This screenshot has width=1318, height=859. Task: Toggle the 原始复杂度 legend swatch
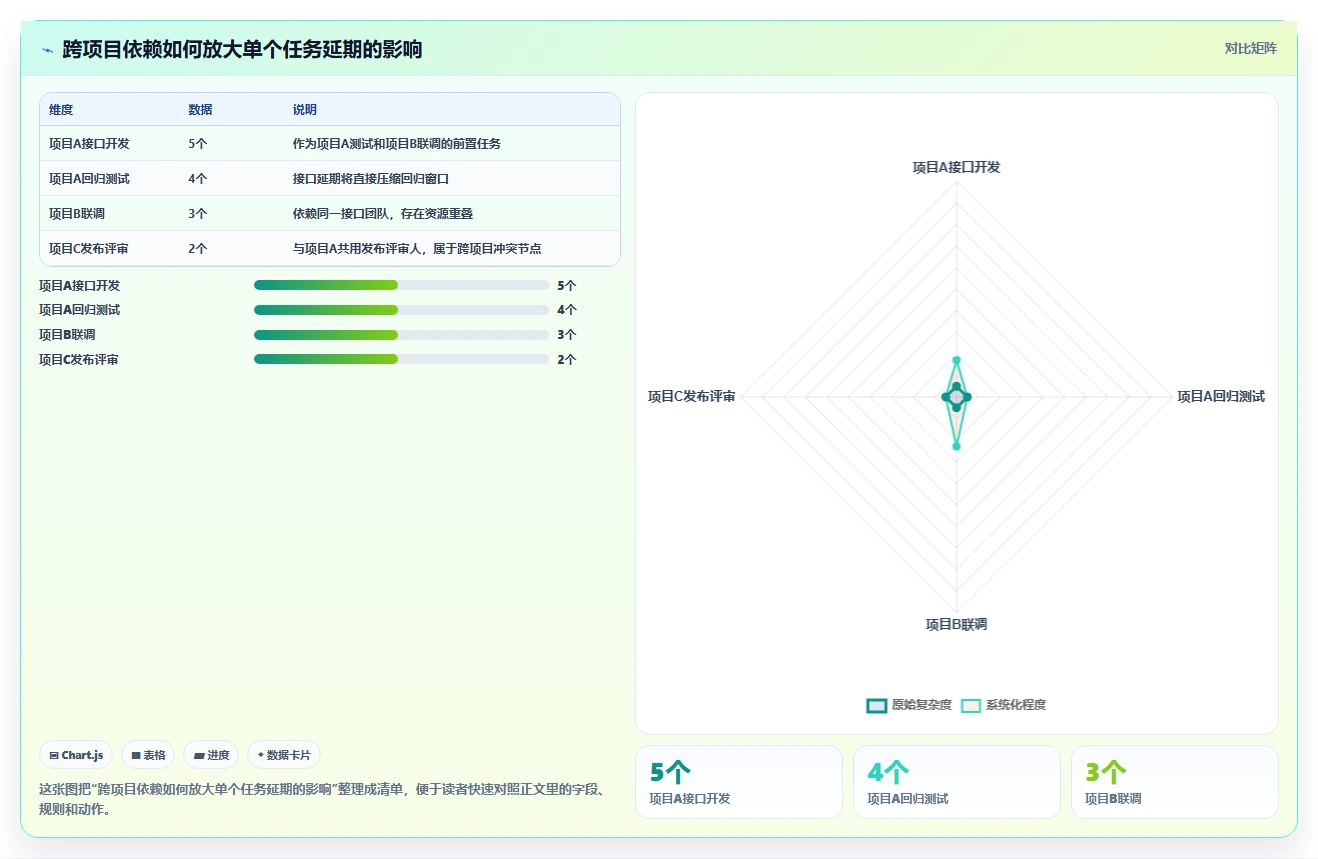877,706
